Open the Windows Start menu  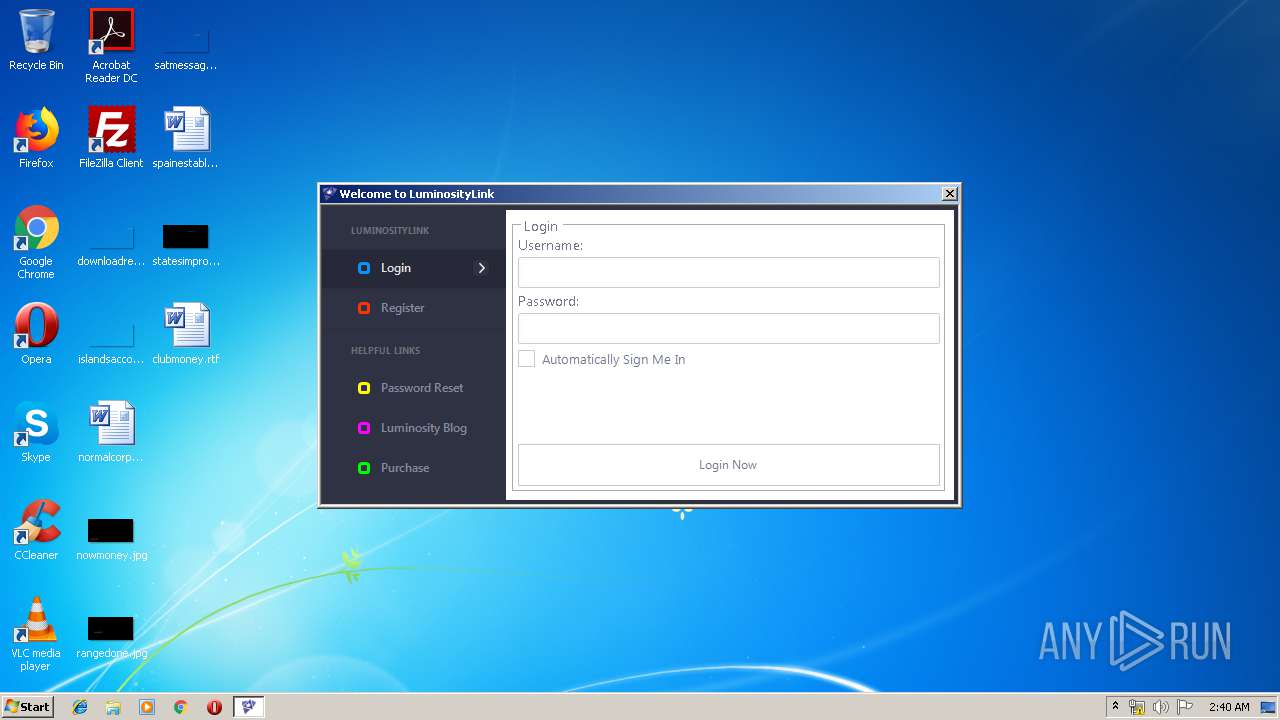coord(27,707)
